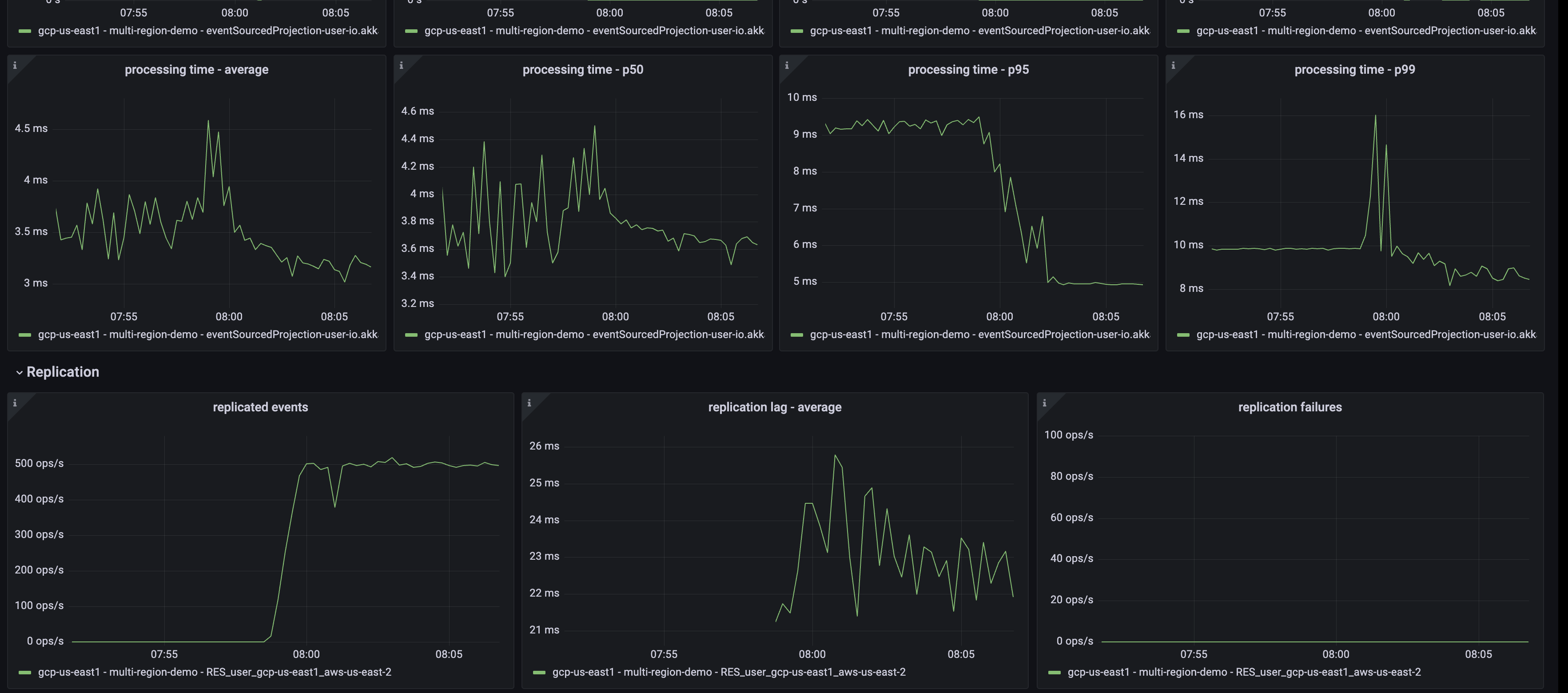The height and width of the screenshot is (693, 1568).
Task: Toggle series via legend label in processing time - p50
Action: 594,335
